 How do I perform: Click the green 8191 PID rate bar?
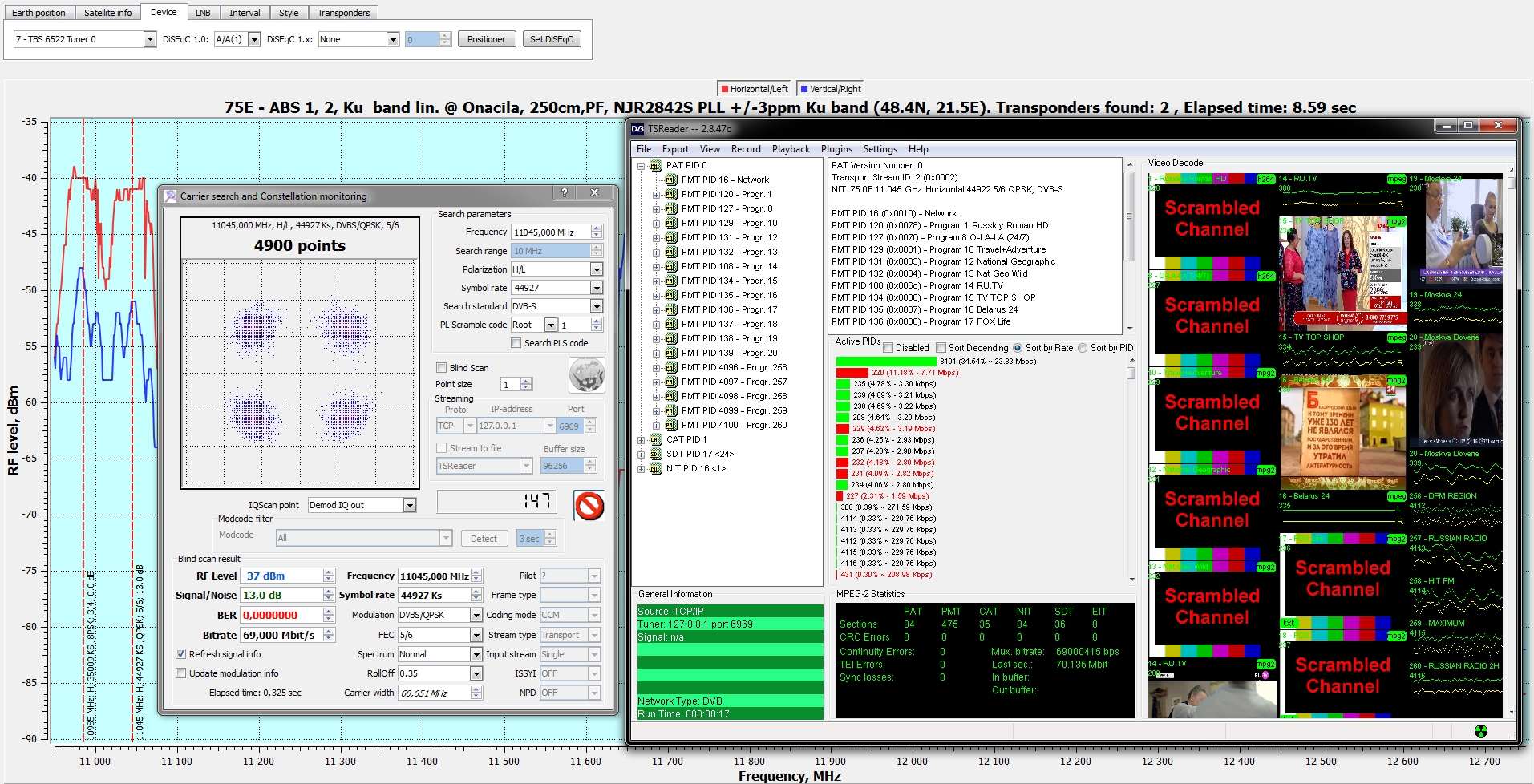click(x=886, y=362)
